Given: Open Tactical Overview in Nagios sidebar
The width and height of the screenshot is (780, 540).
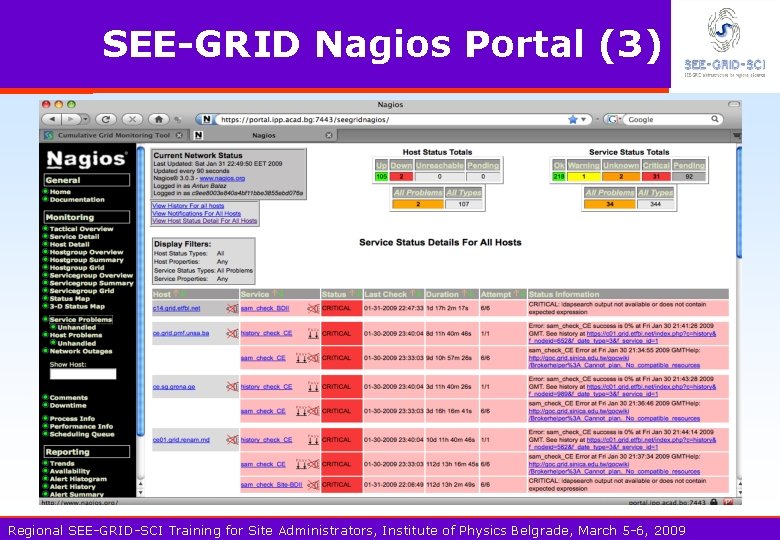Looking at the screenshot, I should coord(82,229).
